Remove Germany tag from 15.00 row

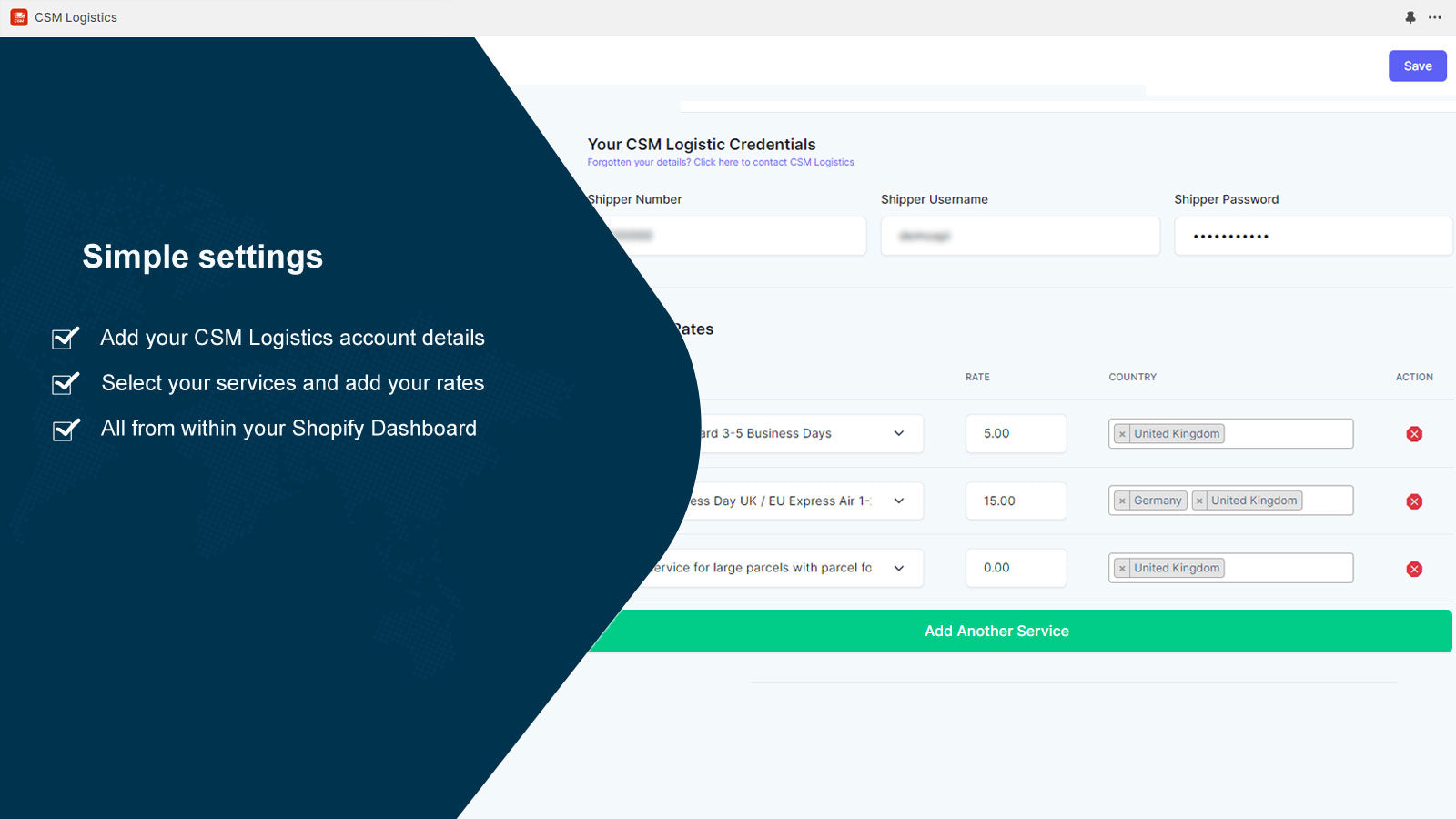1122,500
